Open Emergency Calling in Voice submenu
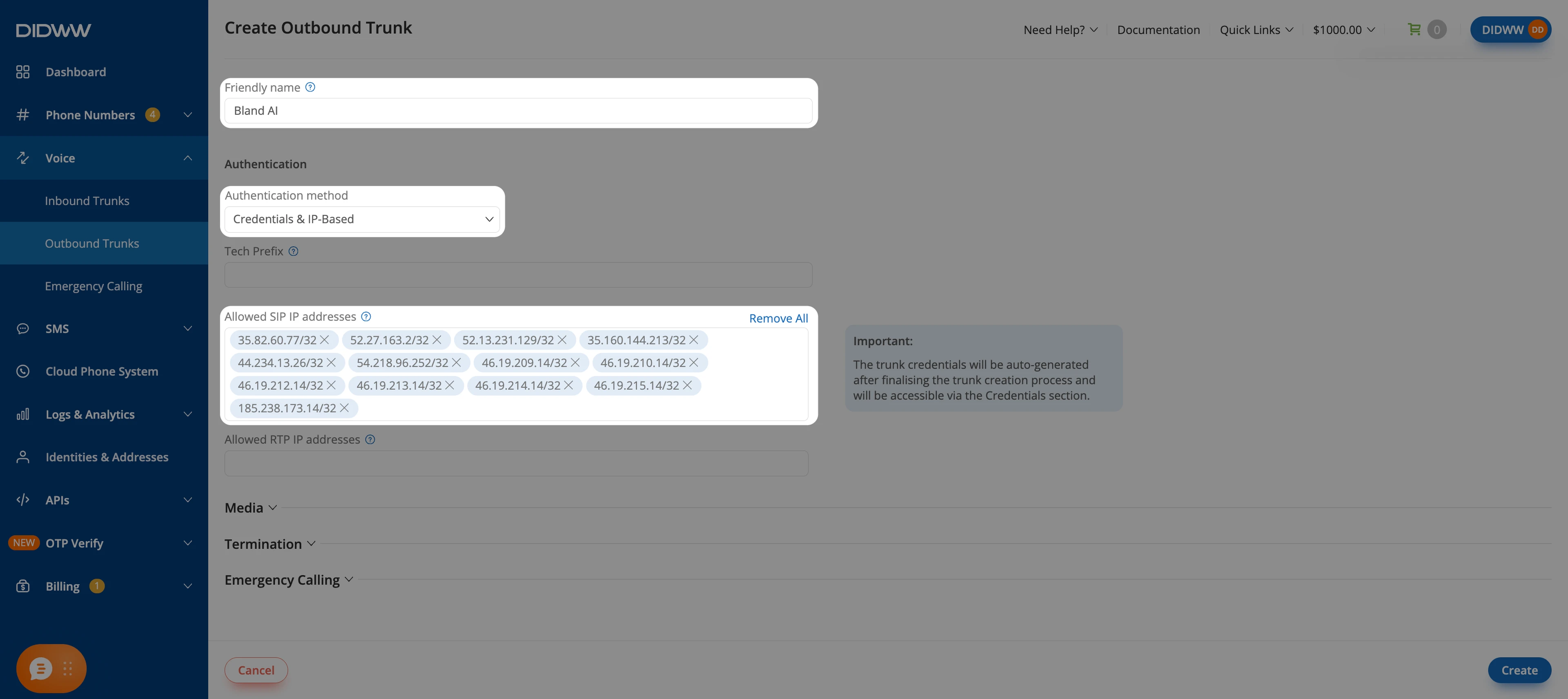The width and height of the screenshot is (1568, 699). point(104,285)
